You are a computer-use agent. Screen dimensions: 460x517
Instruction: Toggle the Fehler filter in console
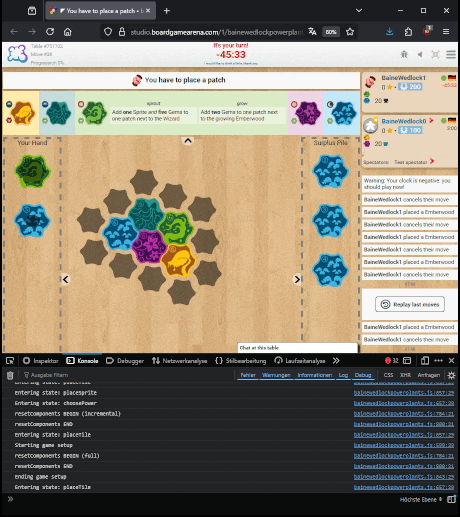point(248,375)
